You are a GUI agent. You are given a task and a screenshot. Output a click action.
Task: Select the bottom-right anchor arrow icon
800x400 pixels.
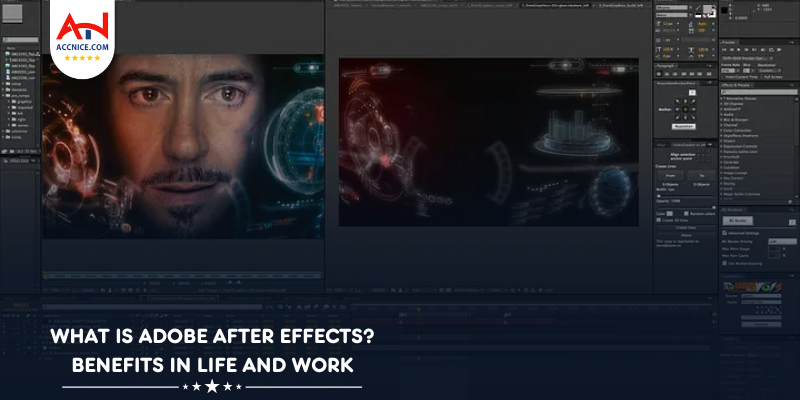(693, 117)
